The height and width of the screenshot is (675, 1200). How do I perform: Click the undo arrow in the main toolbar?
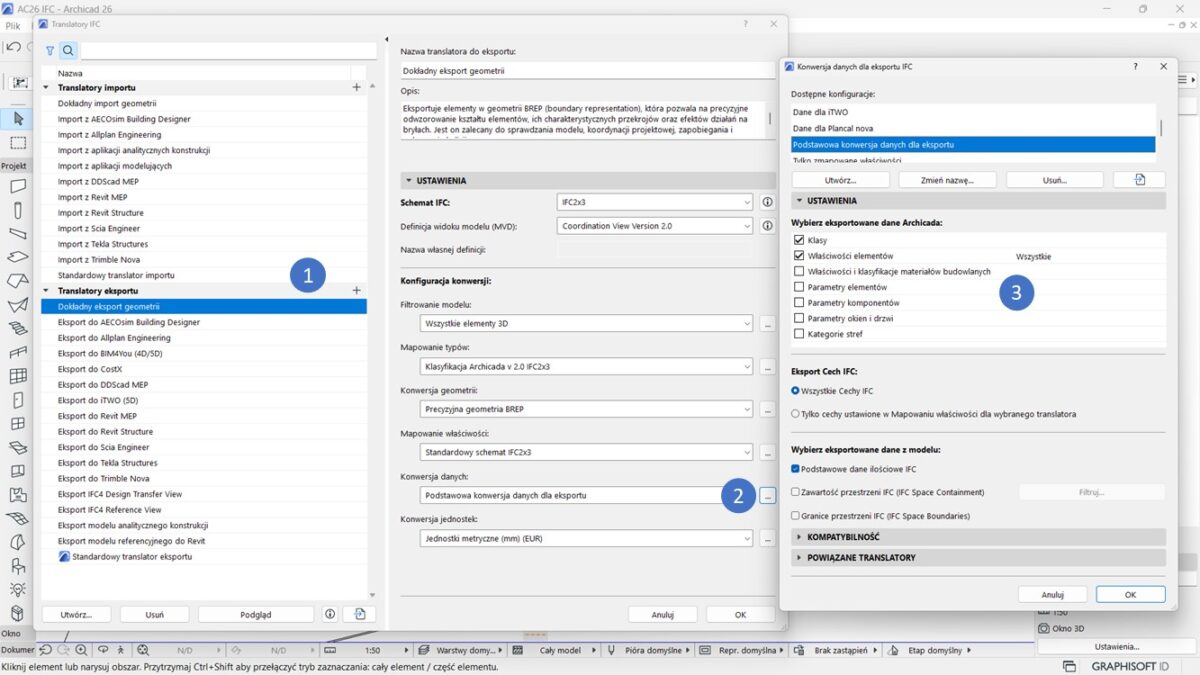click(x=13, y=47)
